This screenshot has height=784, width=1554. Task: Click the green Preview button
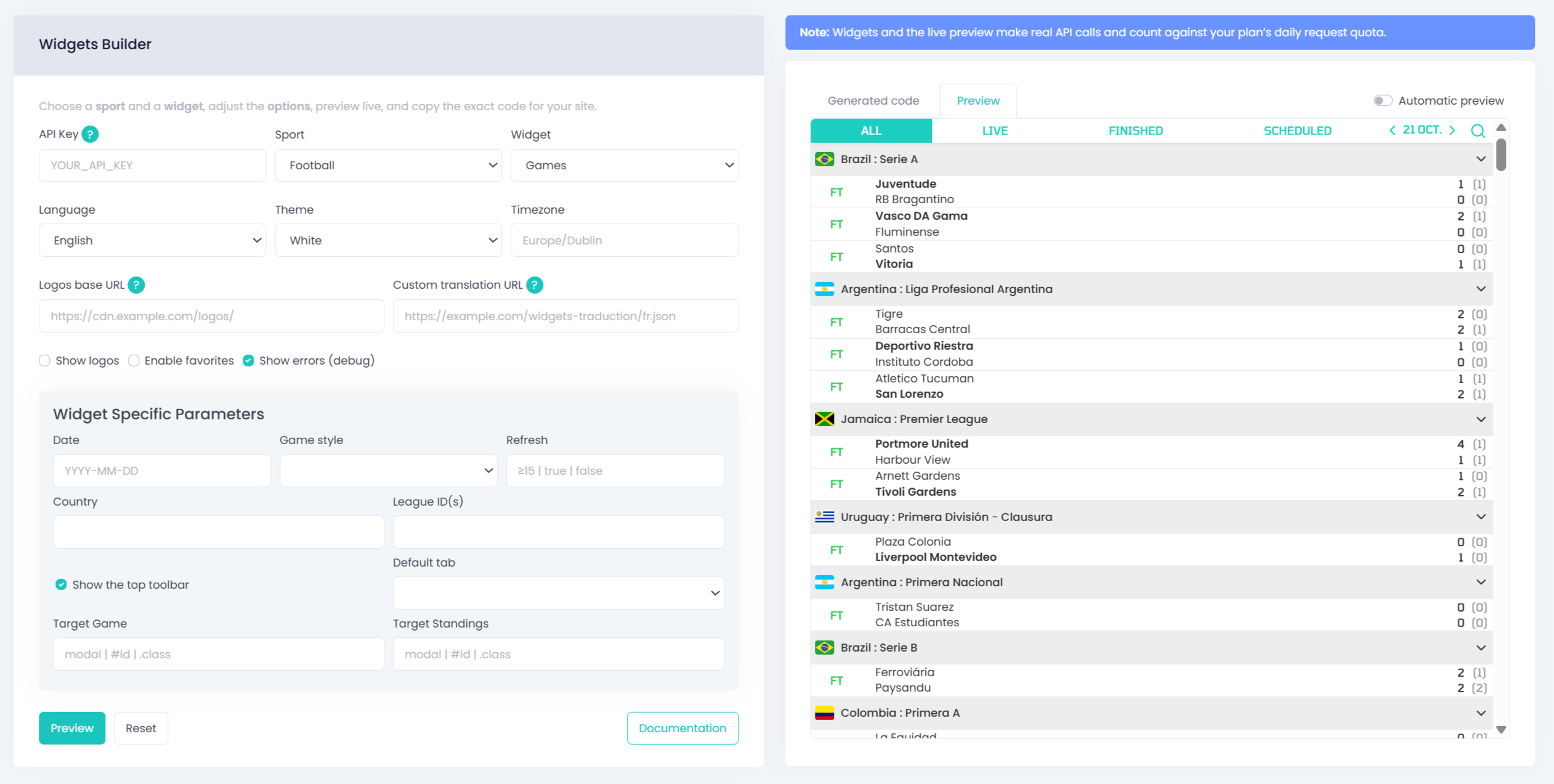click(72, 728)
